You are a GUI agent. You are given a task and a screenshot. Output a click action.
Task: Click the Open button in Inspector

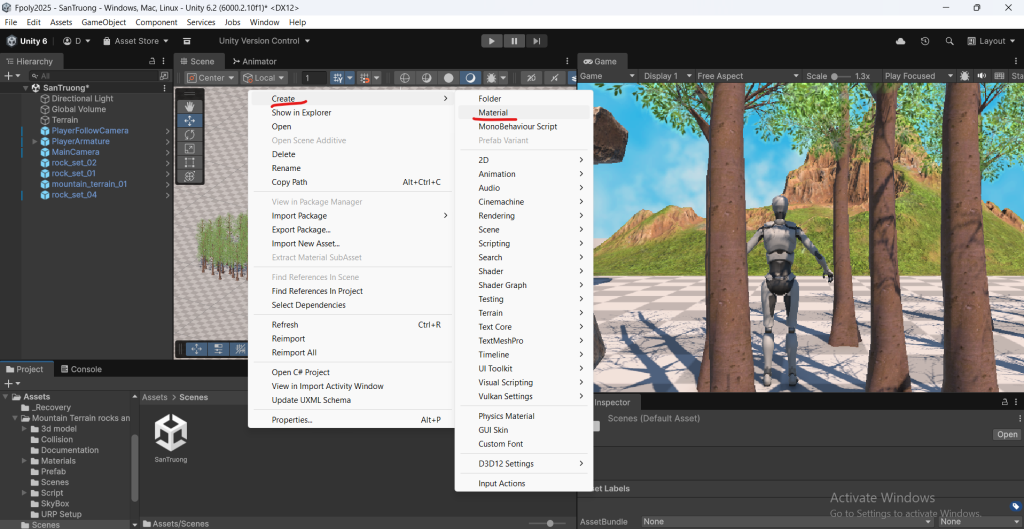(x=1006, y=435)
